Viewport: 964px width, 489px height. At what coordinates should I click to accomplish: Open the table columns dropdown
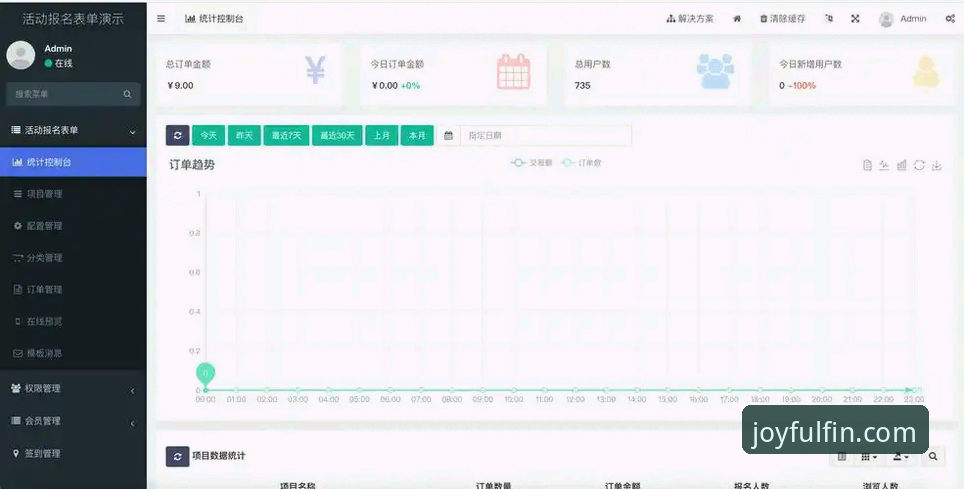(869, 456)
